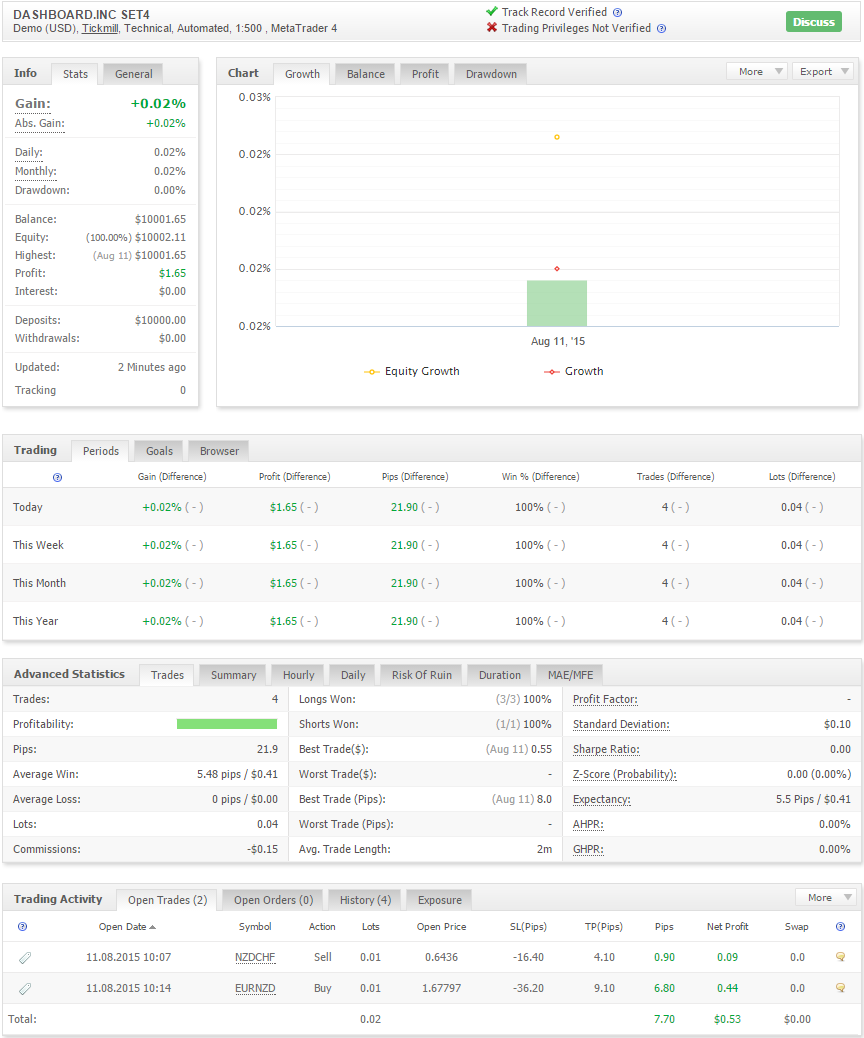Click the green Aug 11 growth bar

pos(557,303)
